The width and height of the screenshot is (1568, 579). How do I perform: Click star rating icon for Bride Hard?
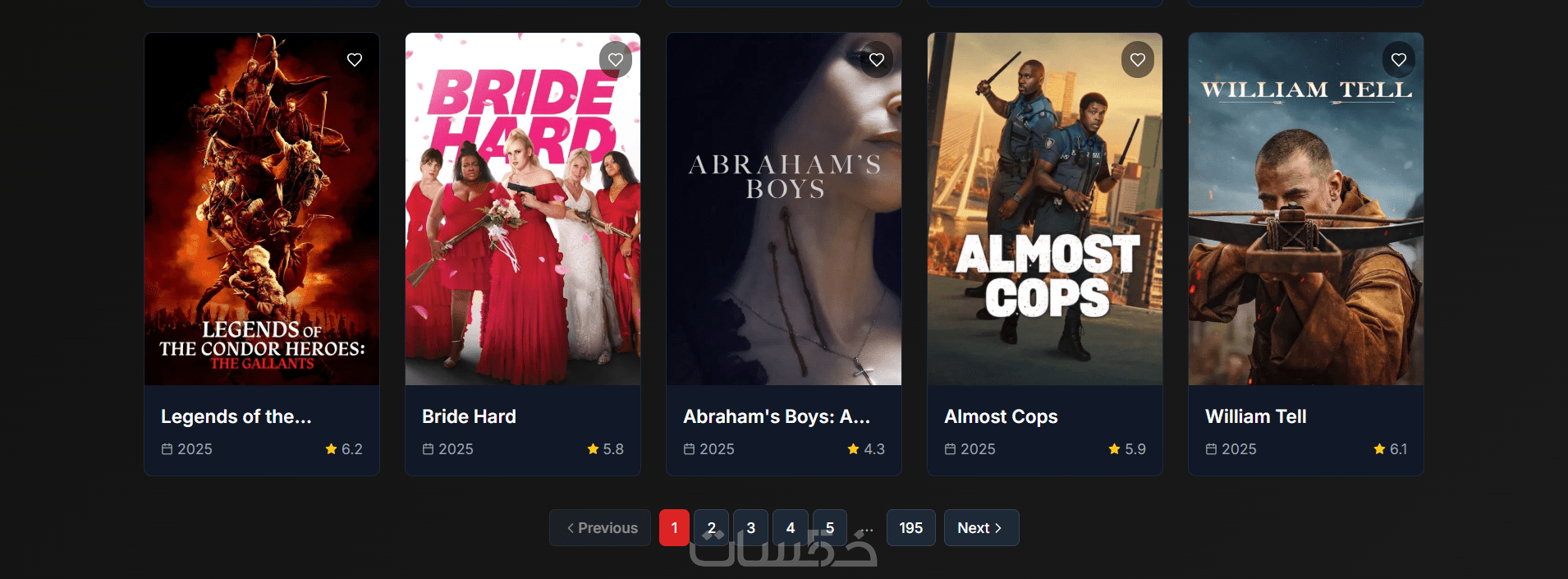click(593, 448)
